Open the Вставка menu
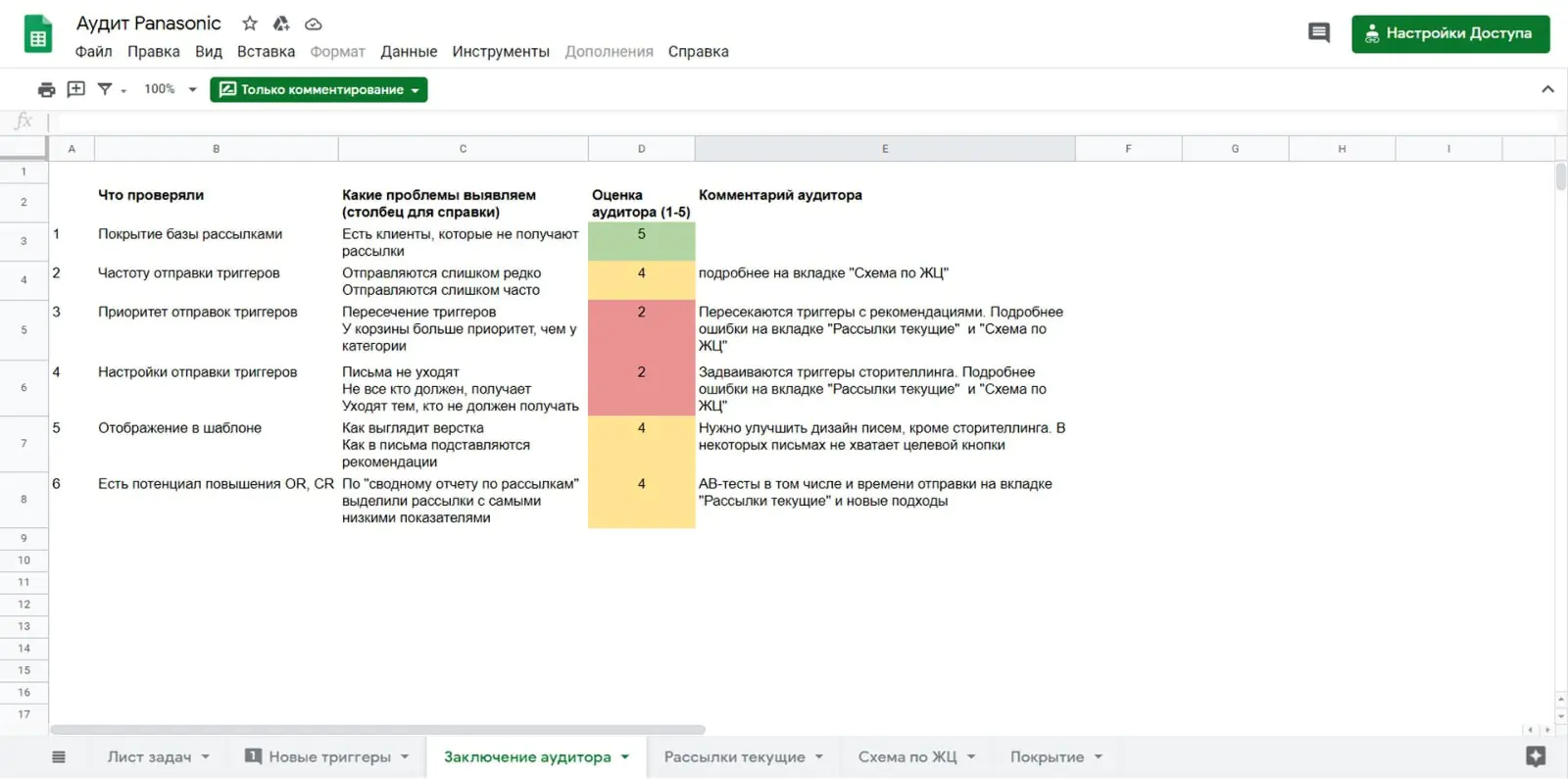 pyautogui.click(x=266, y=52)
